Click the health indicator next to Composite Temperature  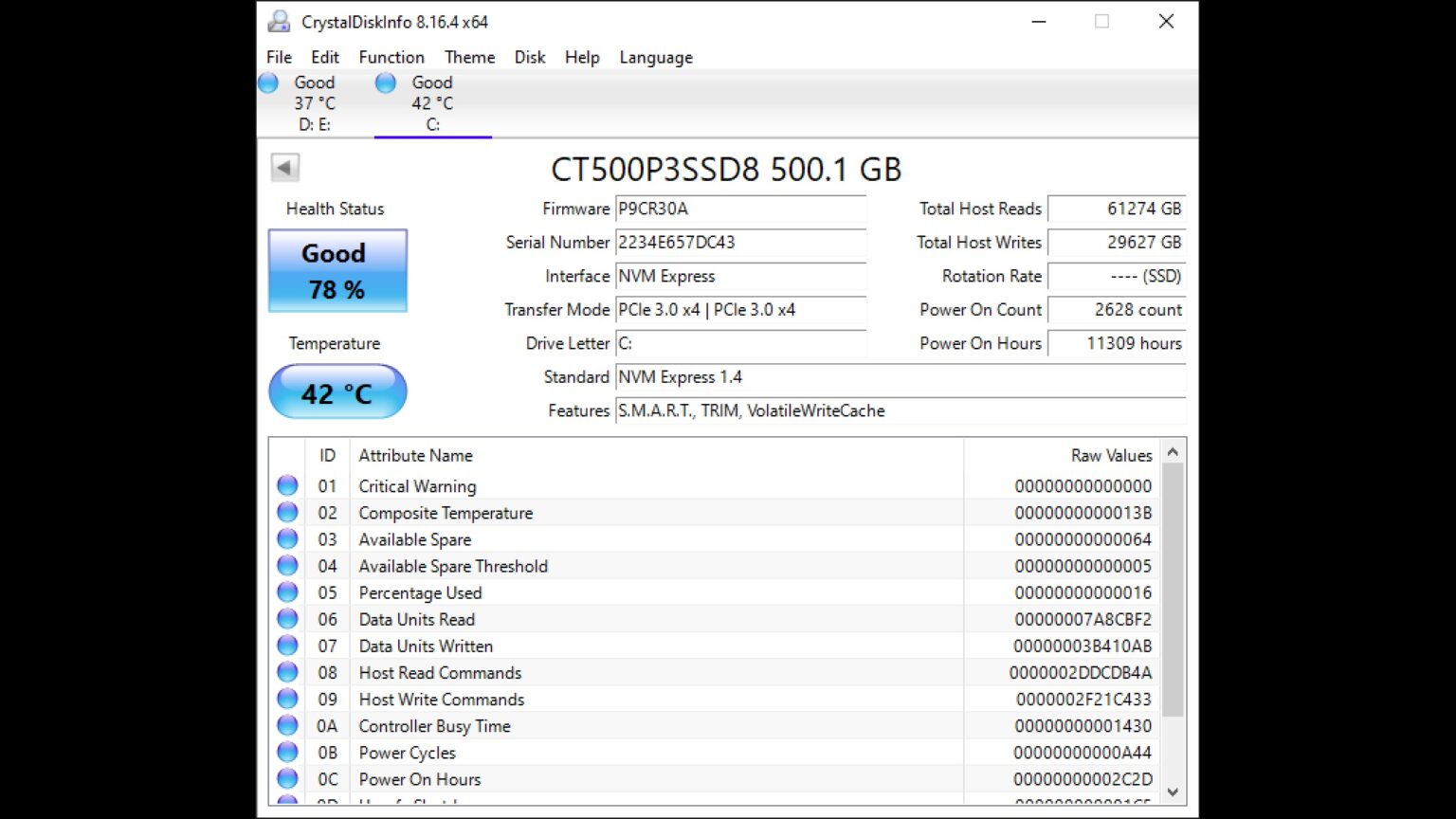(x=287, y=512)
